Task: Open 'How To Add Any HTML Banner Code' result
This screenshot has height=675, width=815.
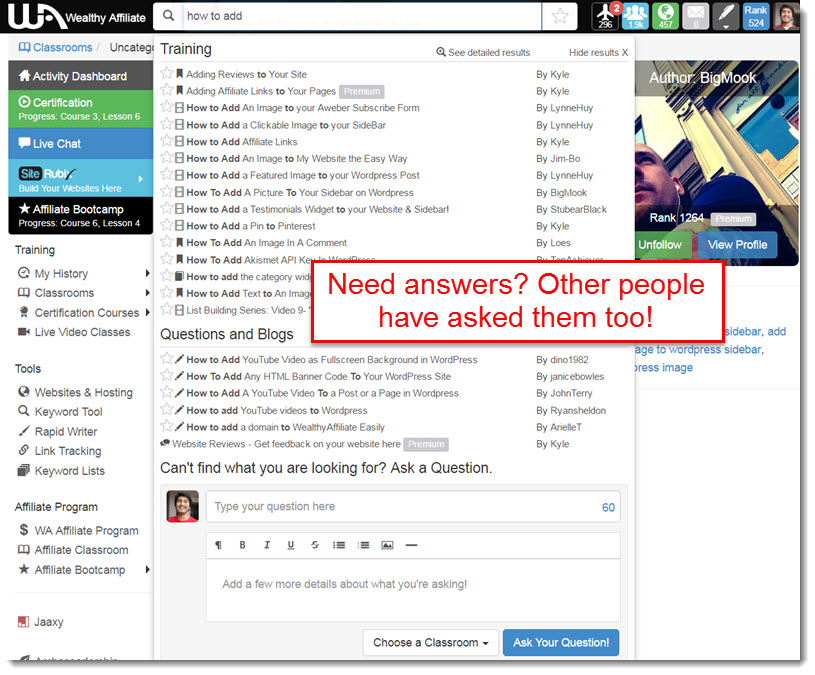Action: tap(318, 376)
